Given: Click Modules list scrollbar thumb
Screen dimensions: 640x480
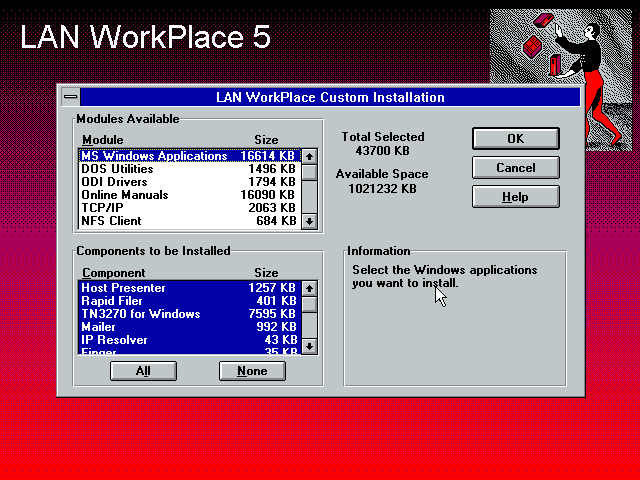Looking at the screenshot, I should [309, 172].
